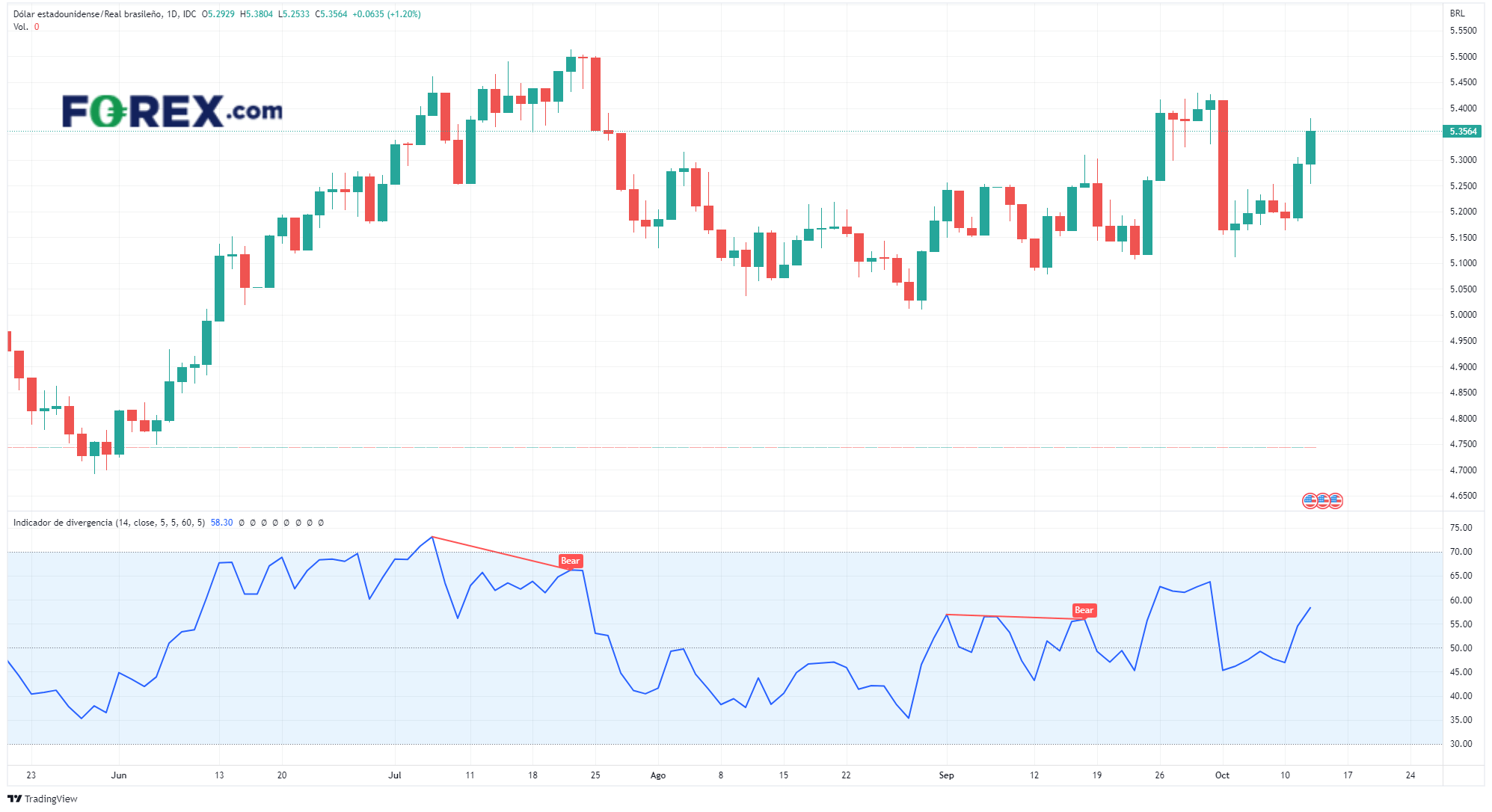The height and width of the screenshot is (812, 1492).
Task: Click the Sep label on the time axis
Action: pos(947,775)
